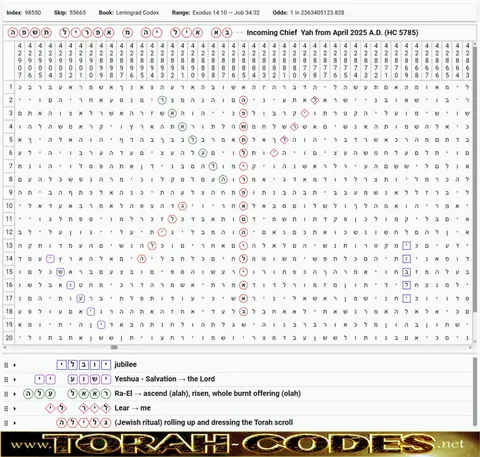Click the Odds value 1 in 2363405123.828

(x=317, y=13)
